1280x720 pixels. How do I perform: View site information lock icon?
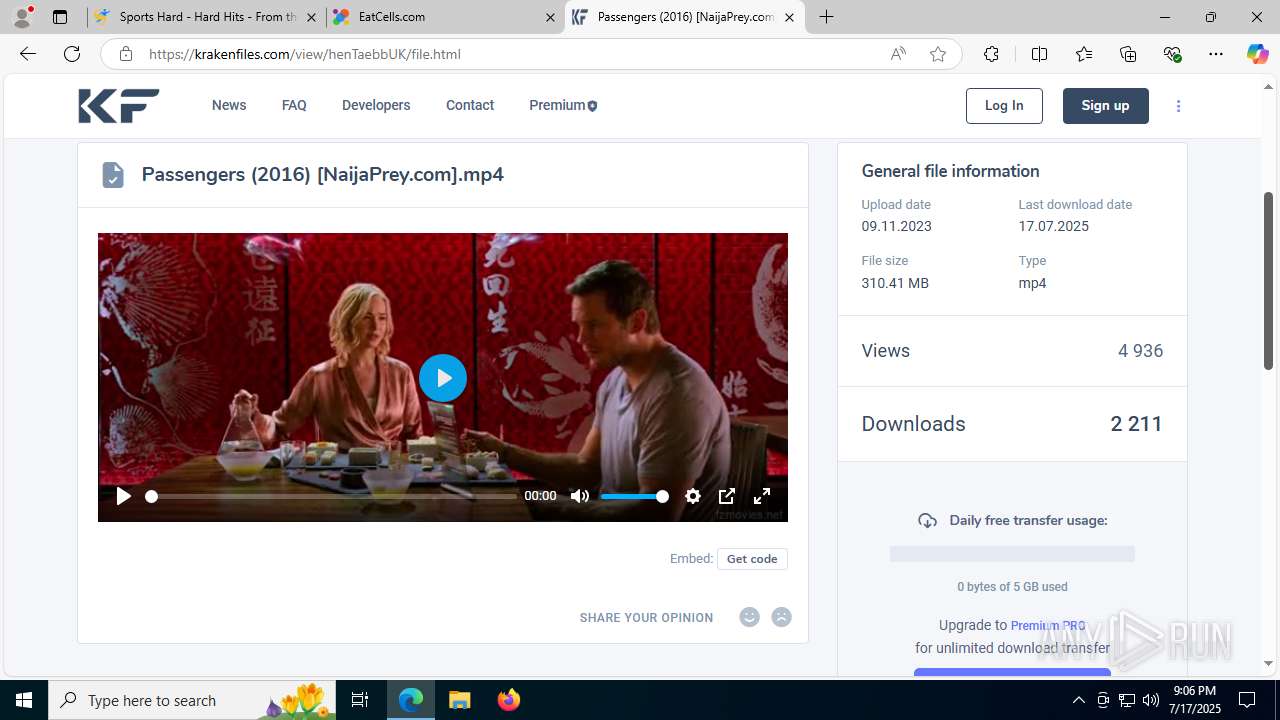tap(125, 54)
